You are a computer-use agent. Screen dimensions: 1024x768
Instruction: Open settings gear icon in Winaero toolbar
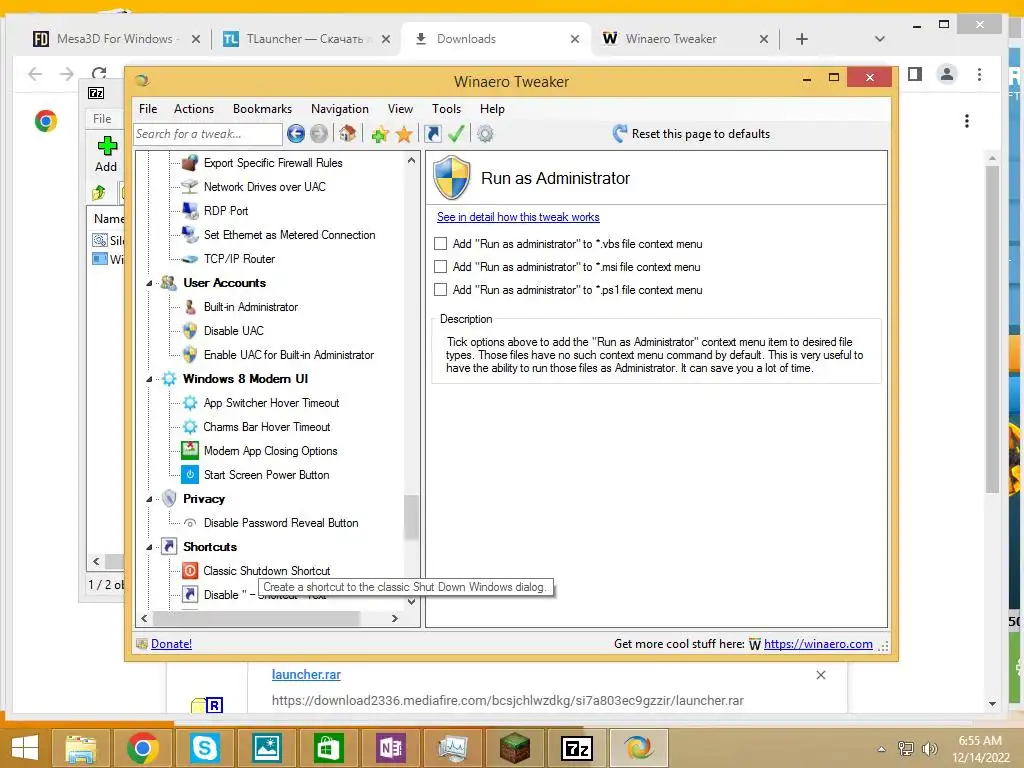[485, 135]
